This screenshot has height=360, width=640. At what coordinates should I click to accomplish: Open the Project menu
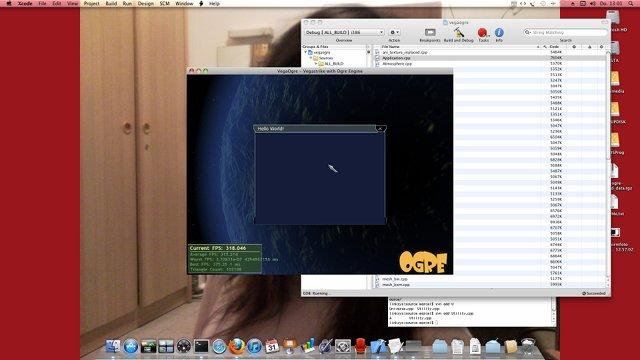(91, 3)
